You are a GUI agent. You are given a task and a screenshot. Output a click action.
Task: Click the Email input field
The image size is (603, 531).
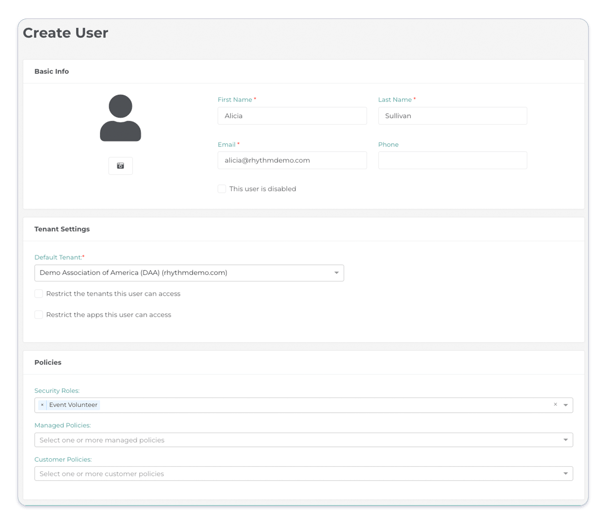[292, 160]
